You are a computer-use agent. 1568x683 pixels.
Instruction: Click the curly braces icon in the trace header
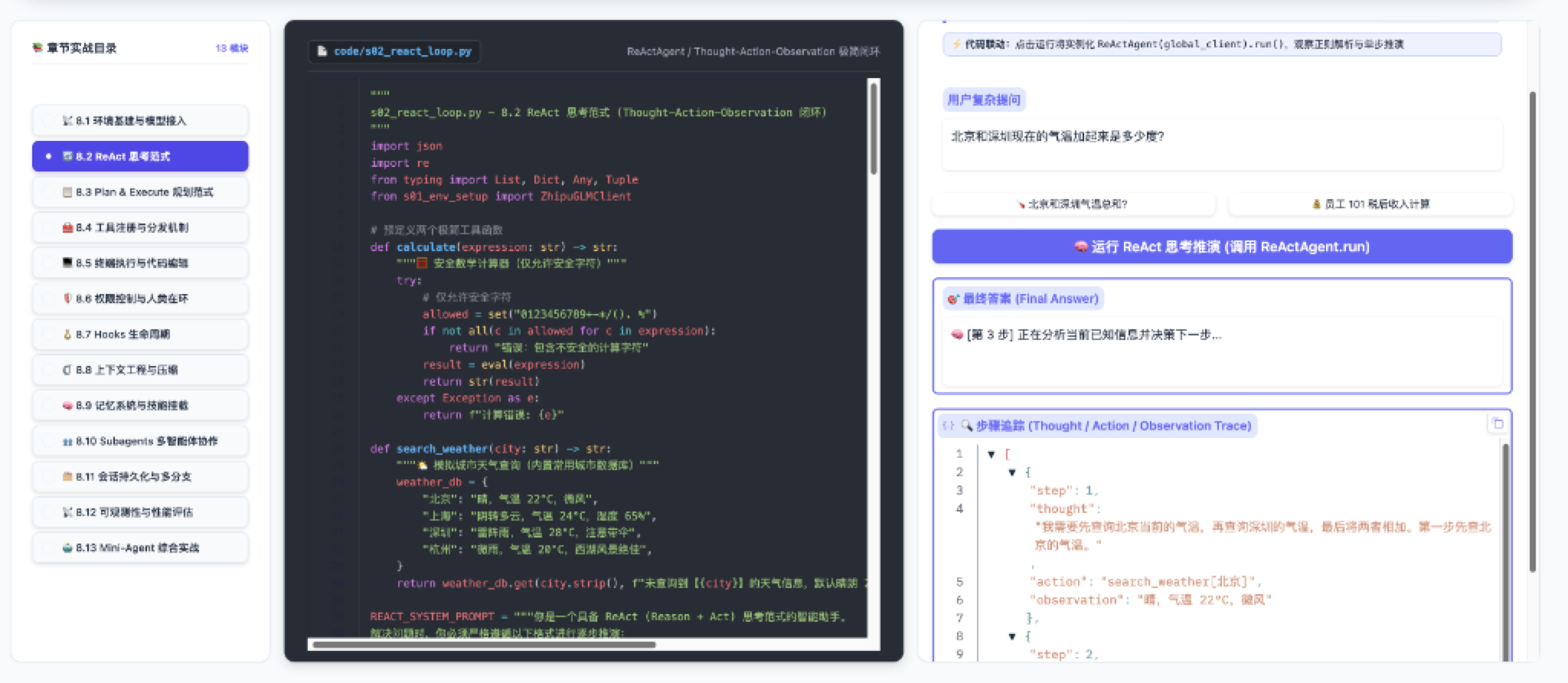click(948, 426)
